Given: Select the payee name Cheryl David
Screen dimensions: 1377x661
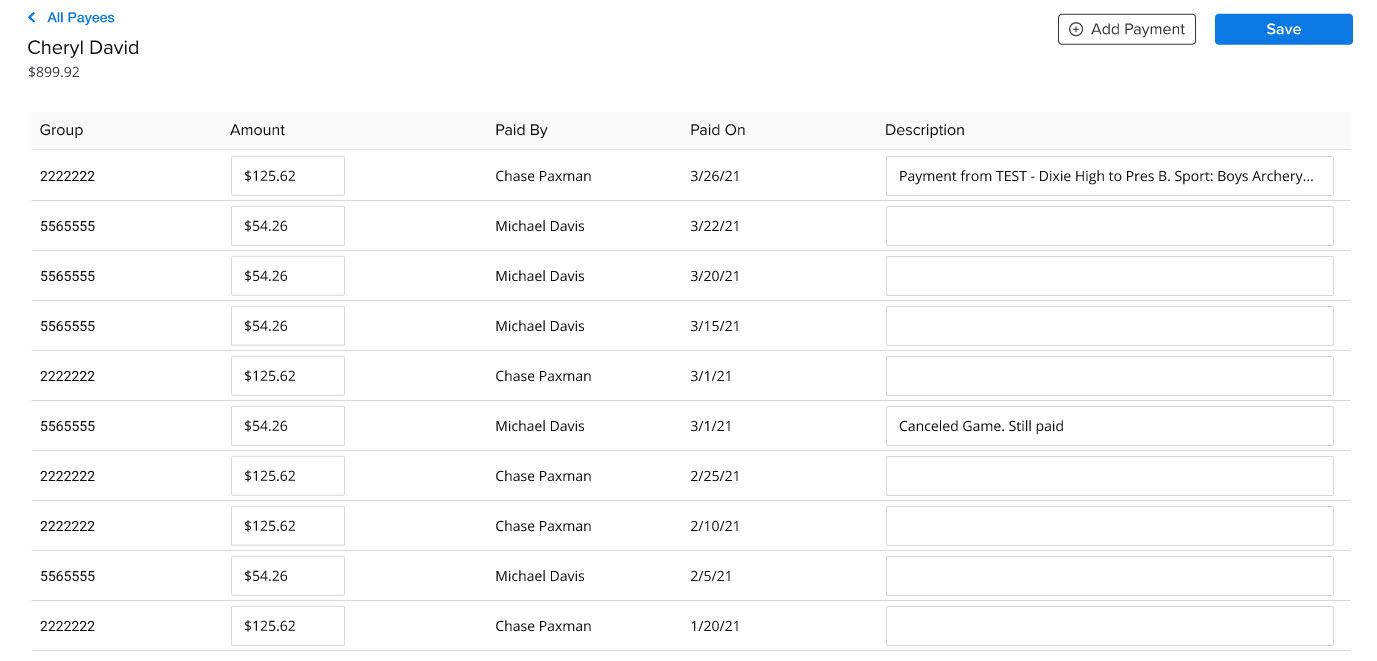Looking at the screenshot, I should tap(83, 48).
